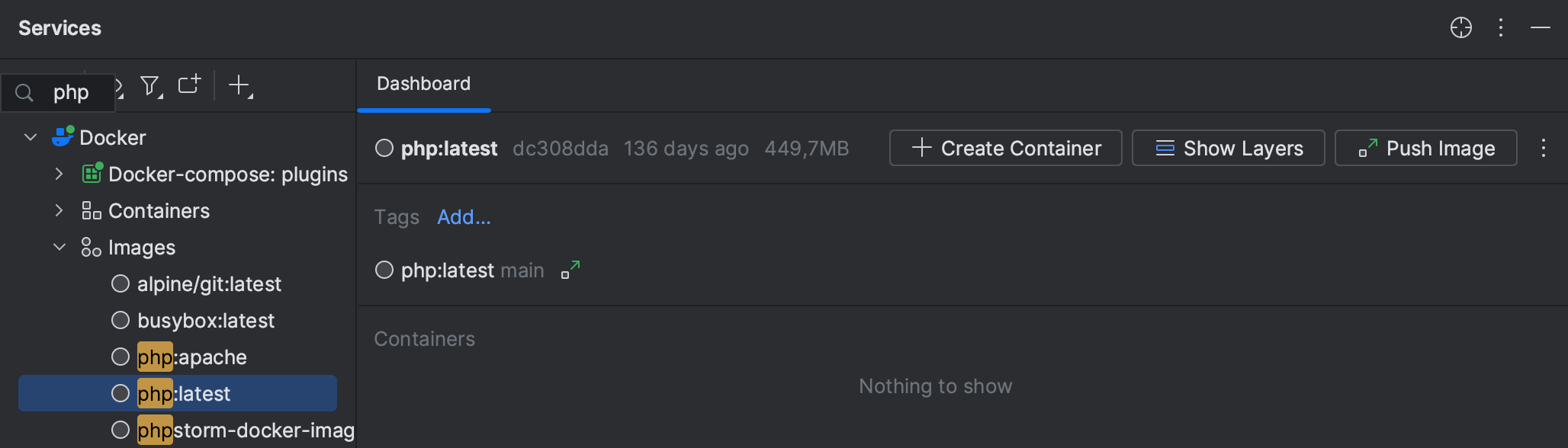Click the filter icon in the Services toolbar
1568x448 pixels.
(x=151, y=86)
